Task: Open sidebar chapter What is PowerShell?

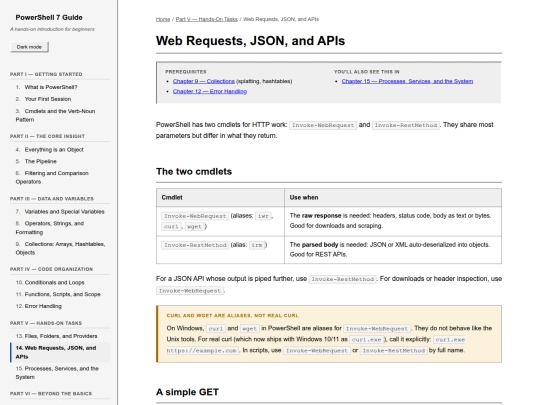Action: point(51,87)
